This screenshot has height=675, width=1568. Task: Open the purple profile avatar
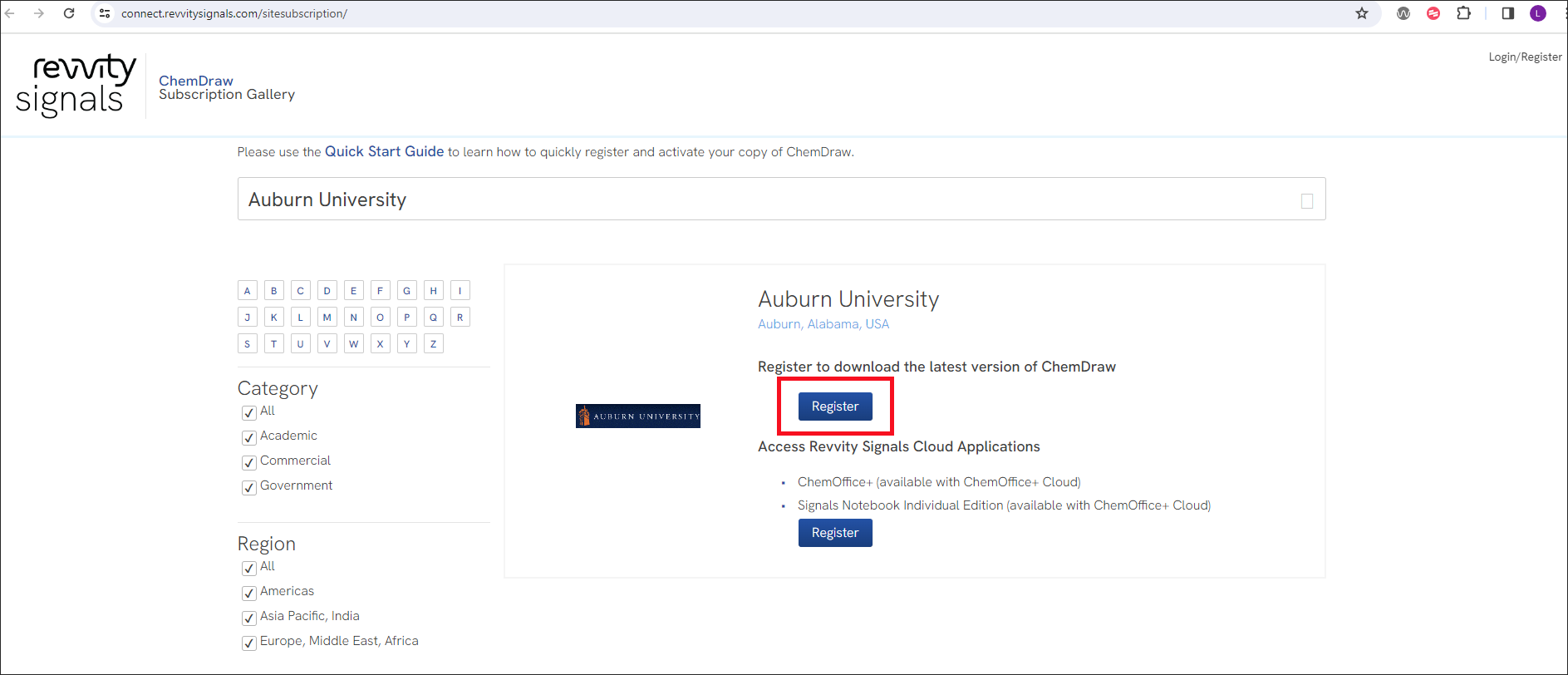[1538, 13]
